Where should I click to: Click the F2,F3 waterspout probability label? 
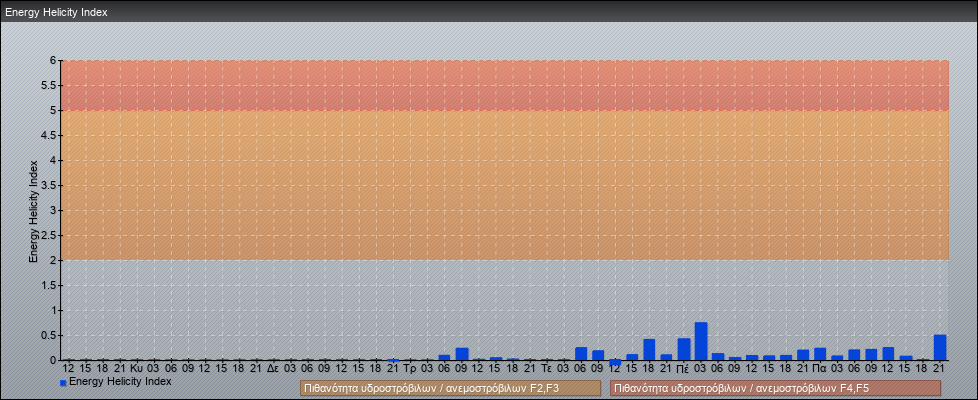(450, 388)
